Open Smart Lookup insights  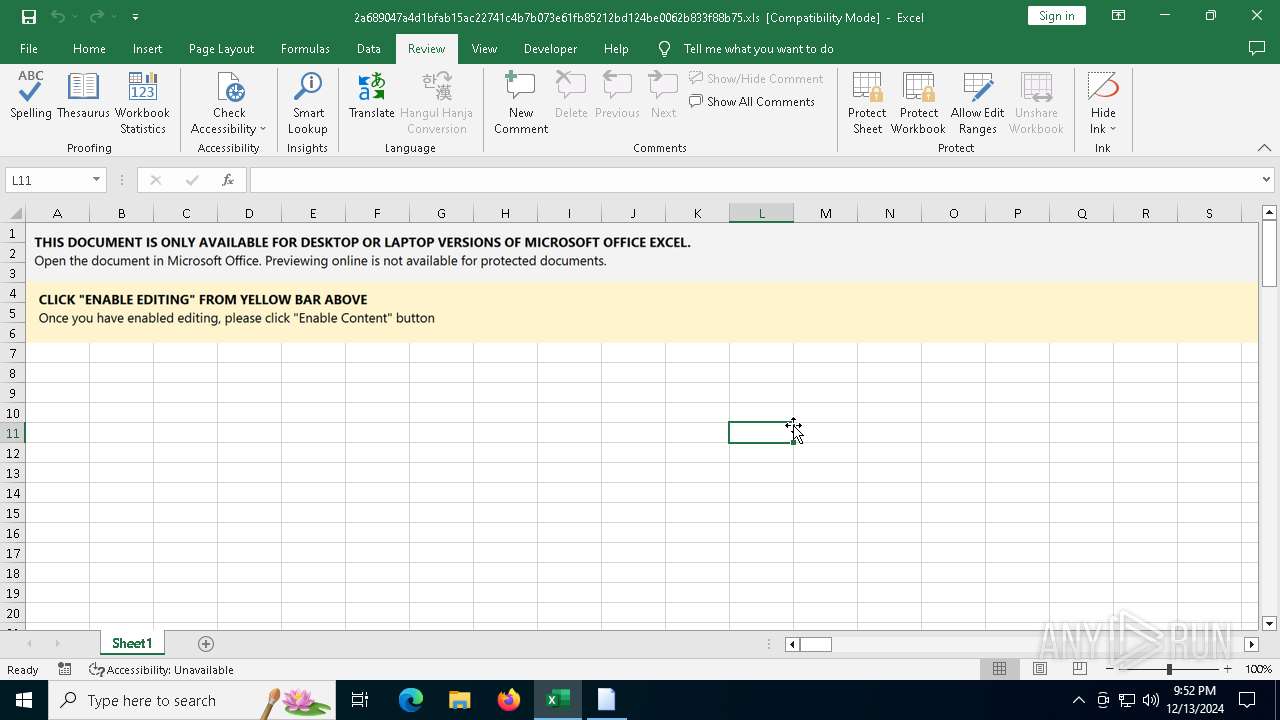tap(308, 103)
